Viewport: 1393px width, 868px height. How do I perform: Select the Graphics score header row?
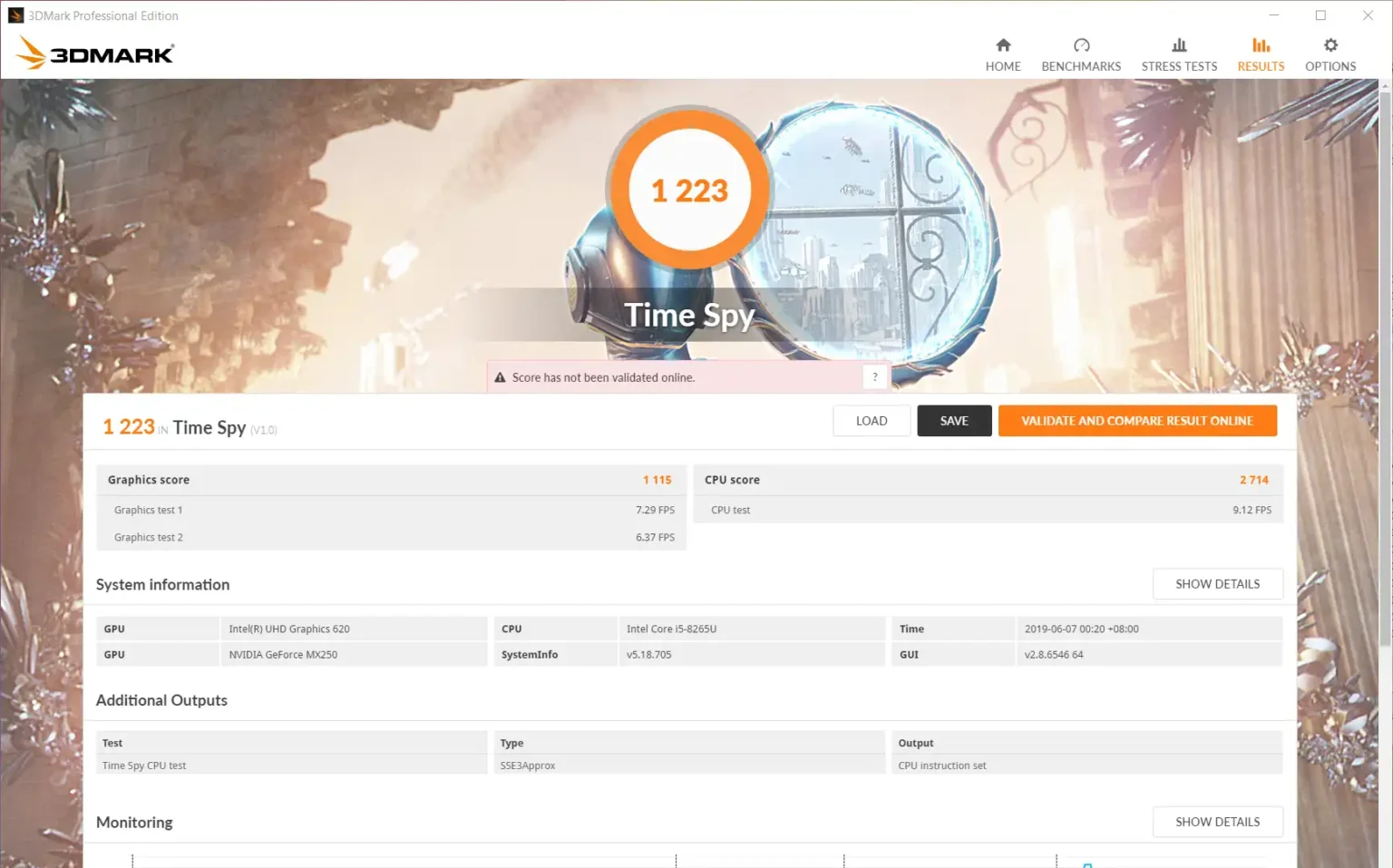(391, 480)
